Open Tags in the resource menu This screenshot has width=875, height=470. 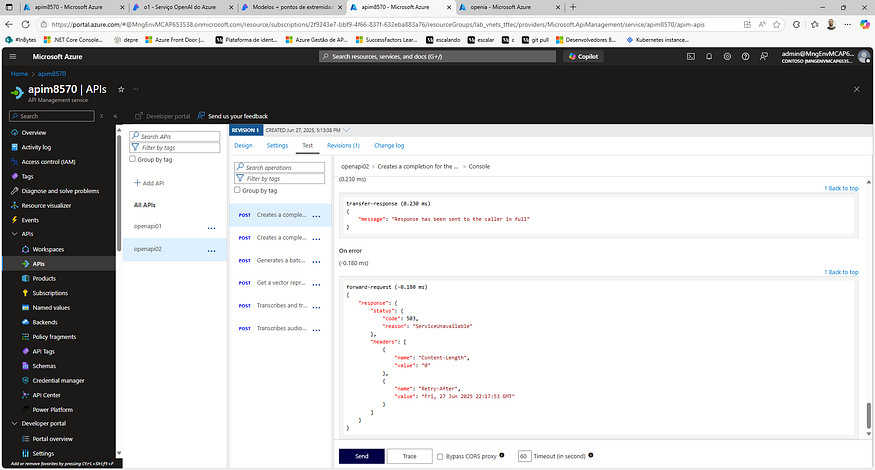(x=27, y=176)
